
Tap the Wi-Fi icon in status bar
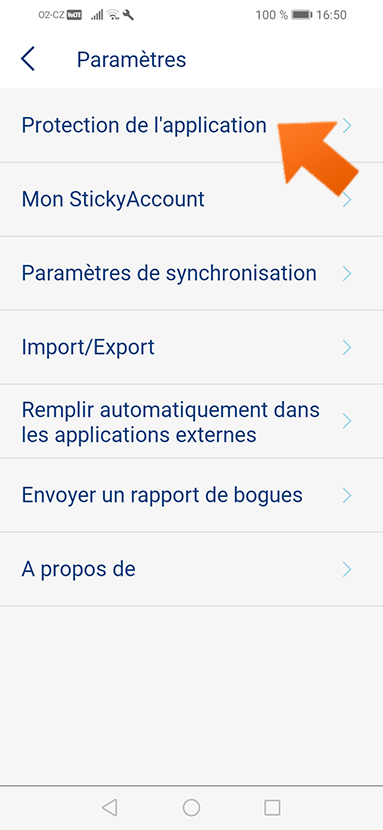tap(113, 15)
